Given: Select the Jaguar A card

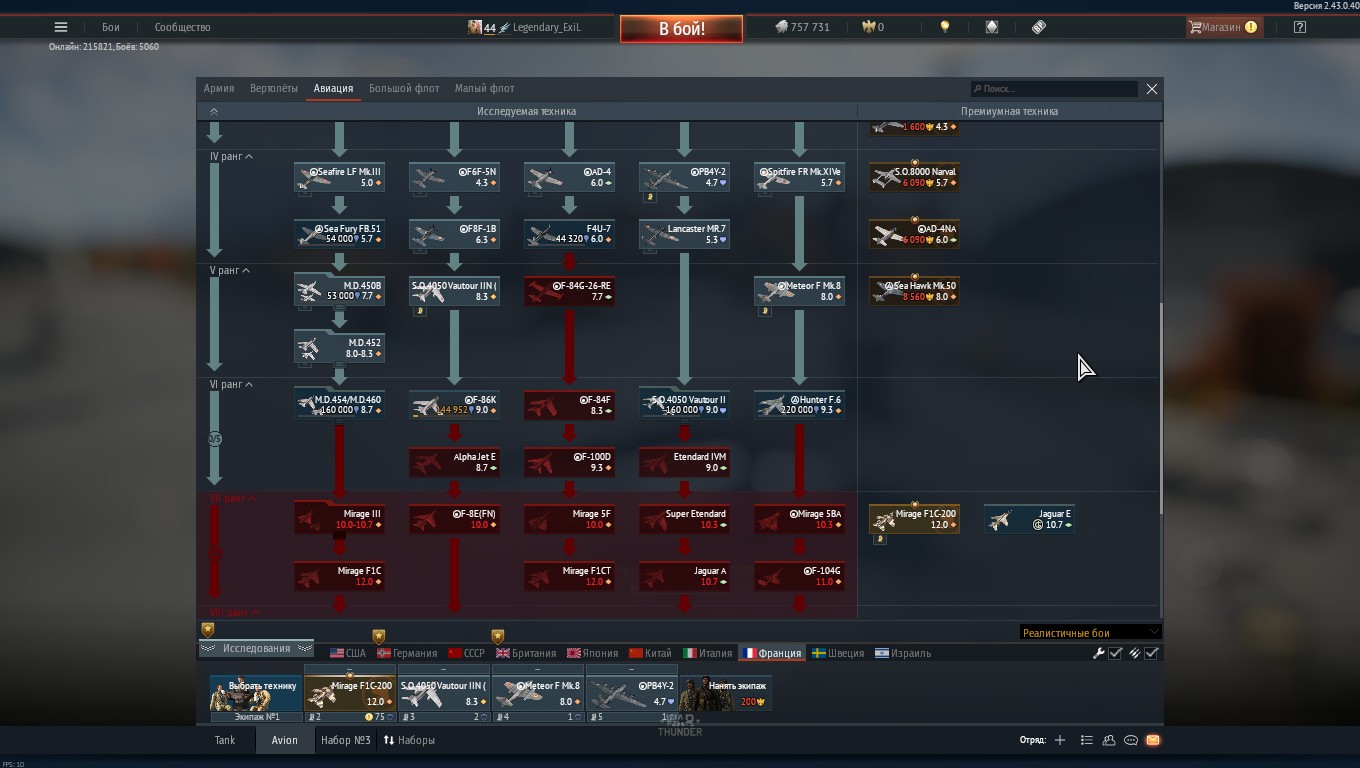Looking at the screenshot, I should [685, 576].
